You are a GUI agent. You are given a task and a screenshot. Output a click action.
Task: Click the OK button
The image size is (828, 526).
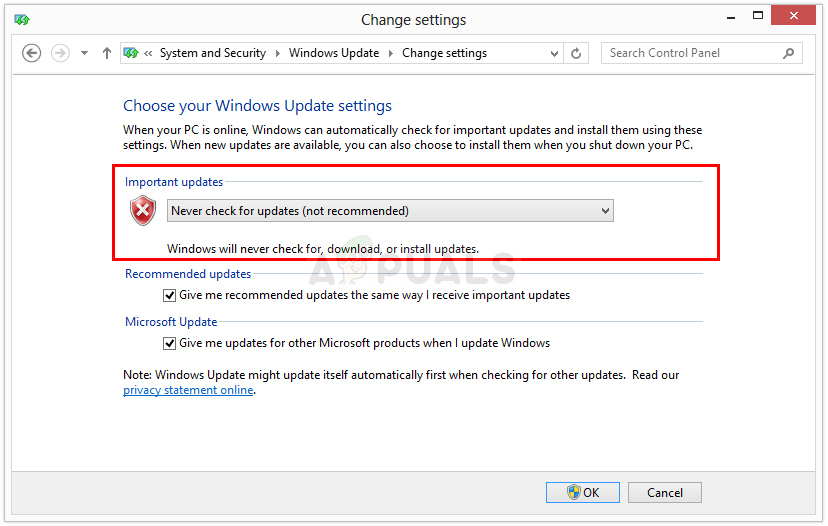(x=583, y=492)
